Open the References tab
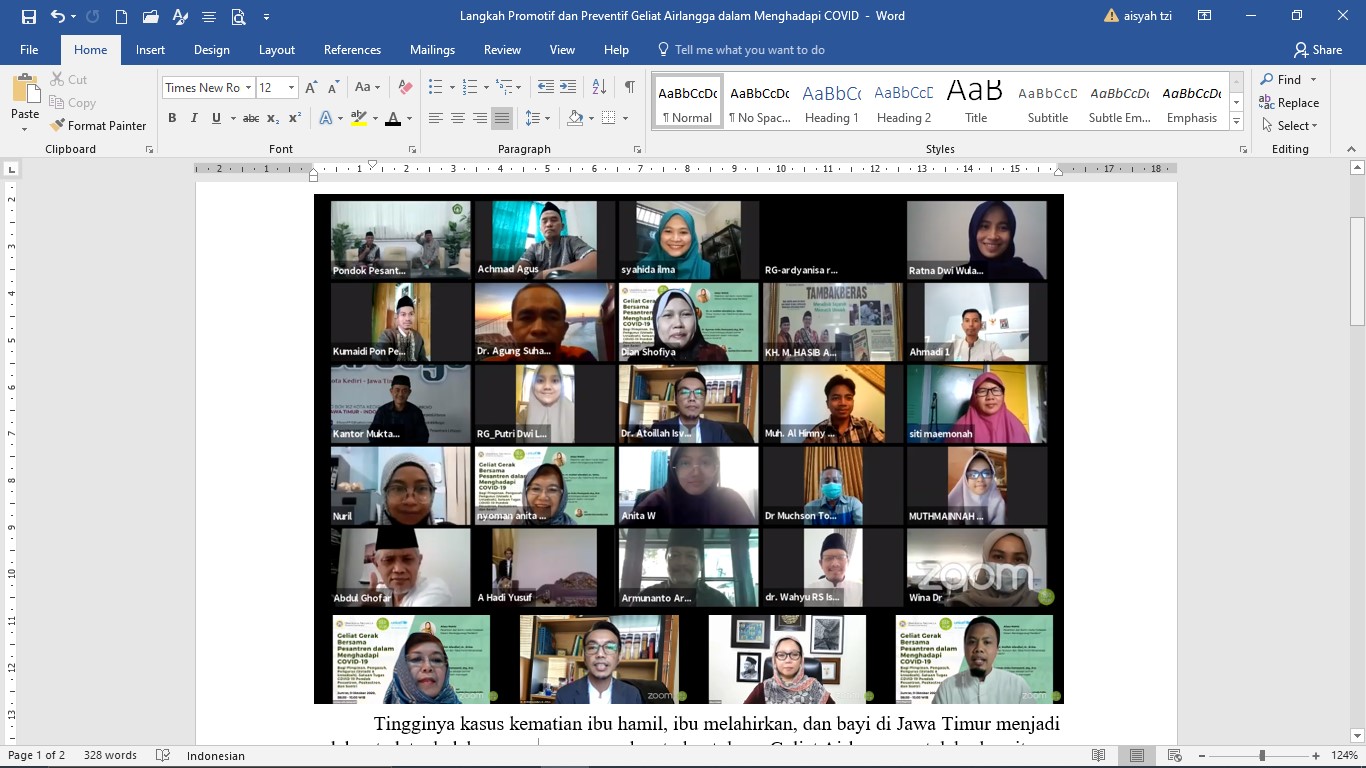 (x=352, y=50)
